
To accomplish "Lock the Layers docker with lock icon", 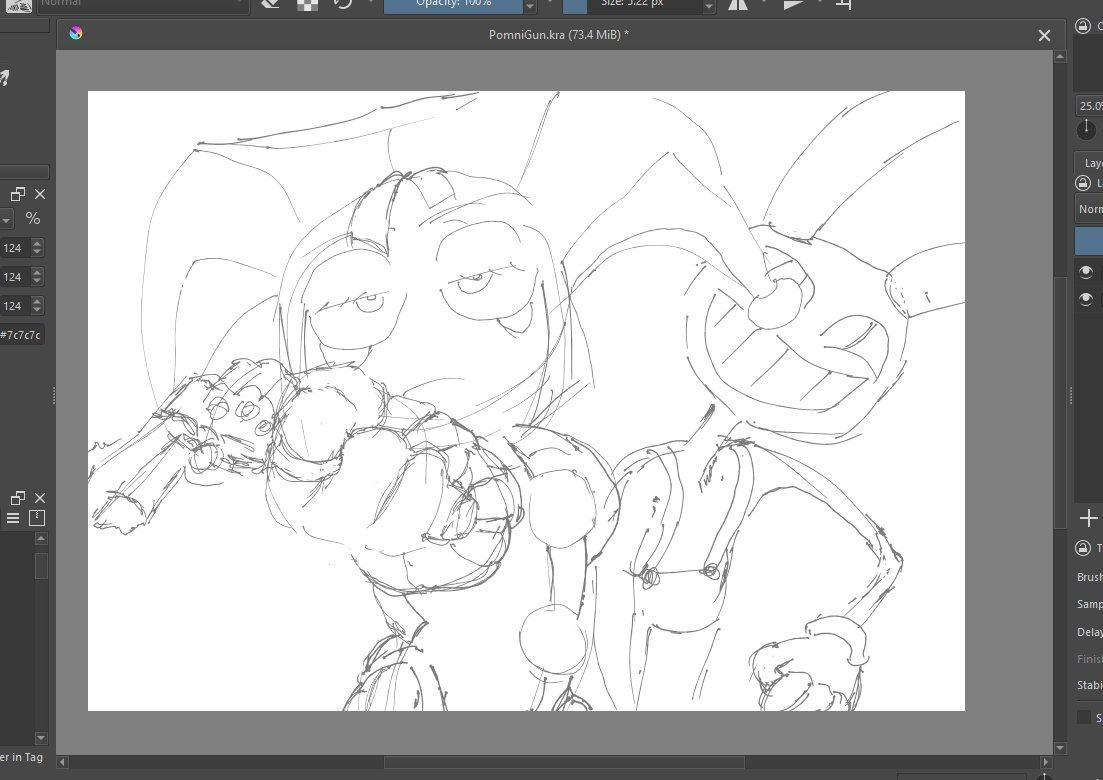I will (1083, 183).
